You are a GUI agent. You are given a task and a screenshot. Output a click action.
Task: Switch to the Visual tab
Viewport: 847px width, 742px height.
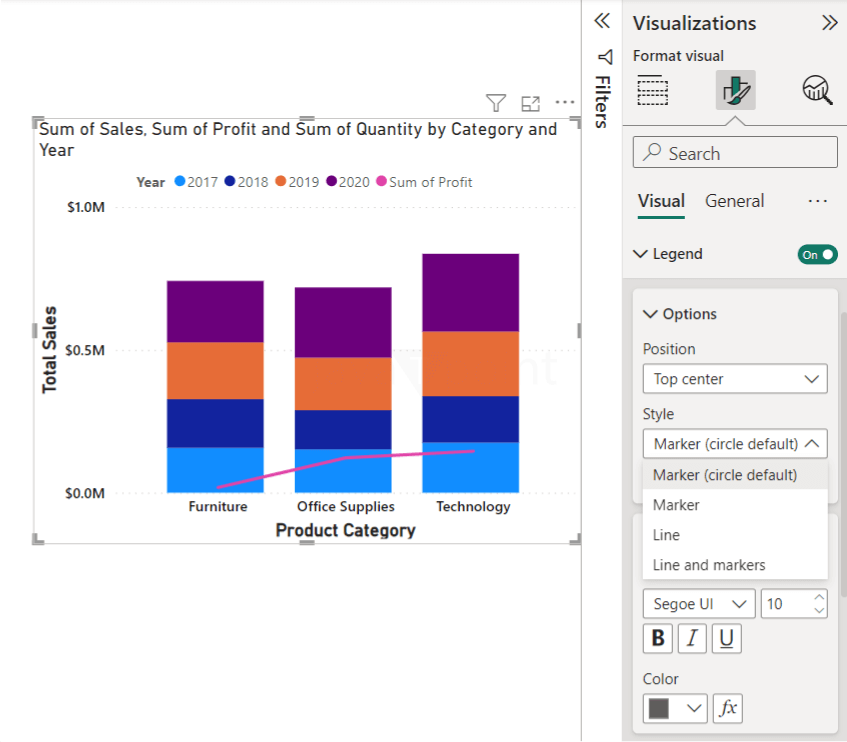(x=661, y=201)
